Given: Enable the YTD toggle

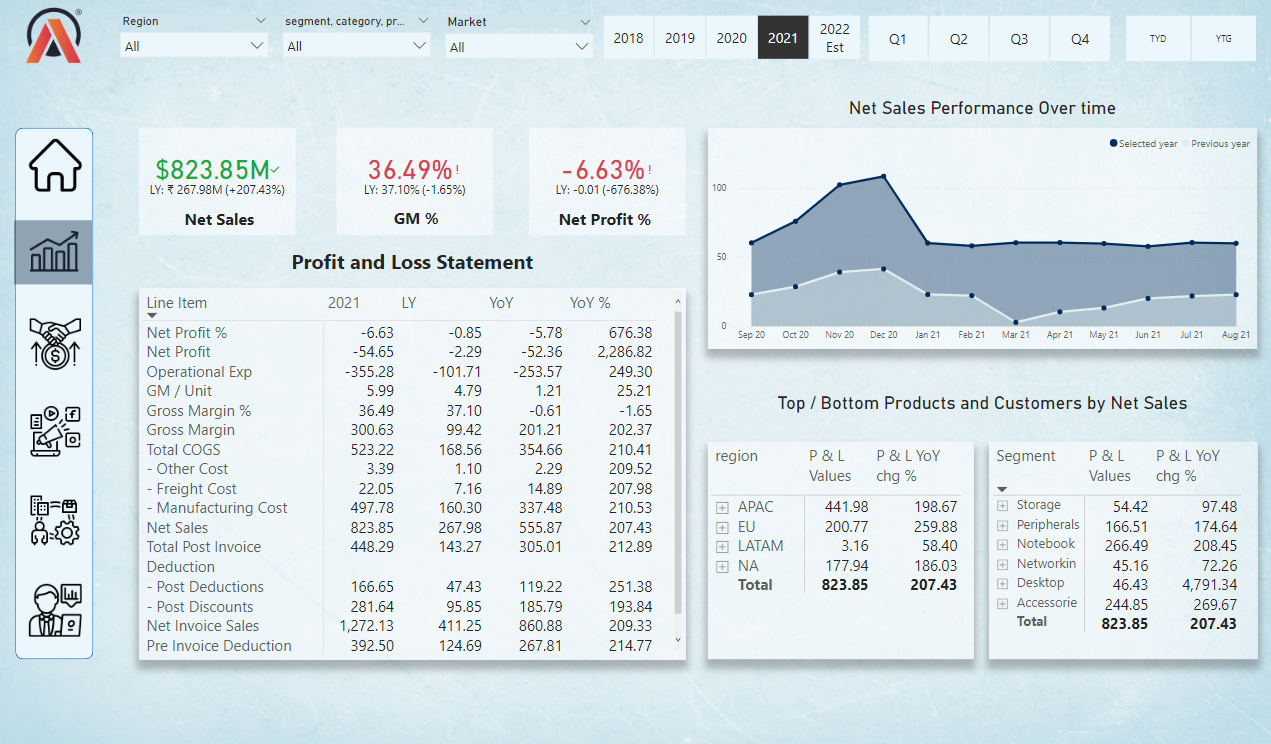Looking at the screenshot, I should coord(1157,38).
